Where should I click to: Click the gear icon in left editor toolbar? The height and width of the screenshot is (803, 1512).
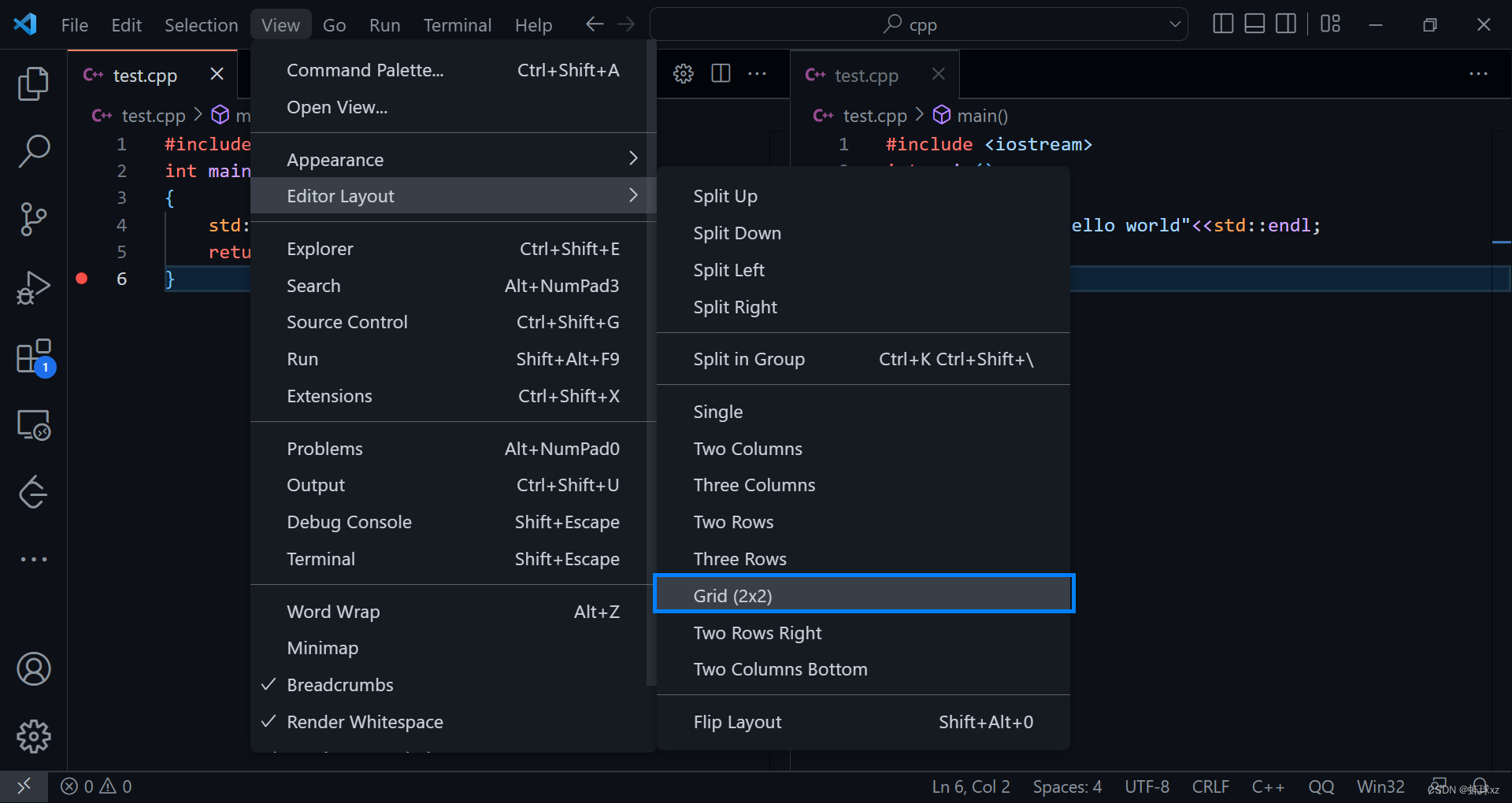(684, 74)
